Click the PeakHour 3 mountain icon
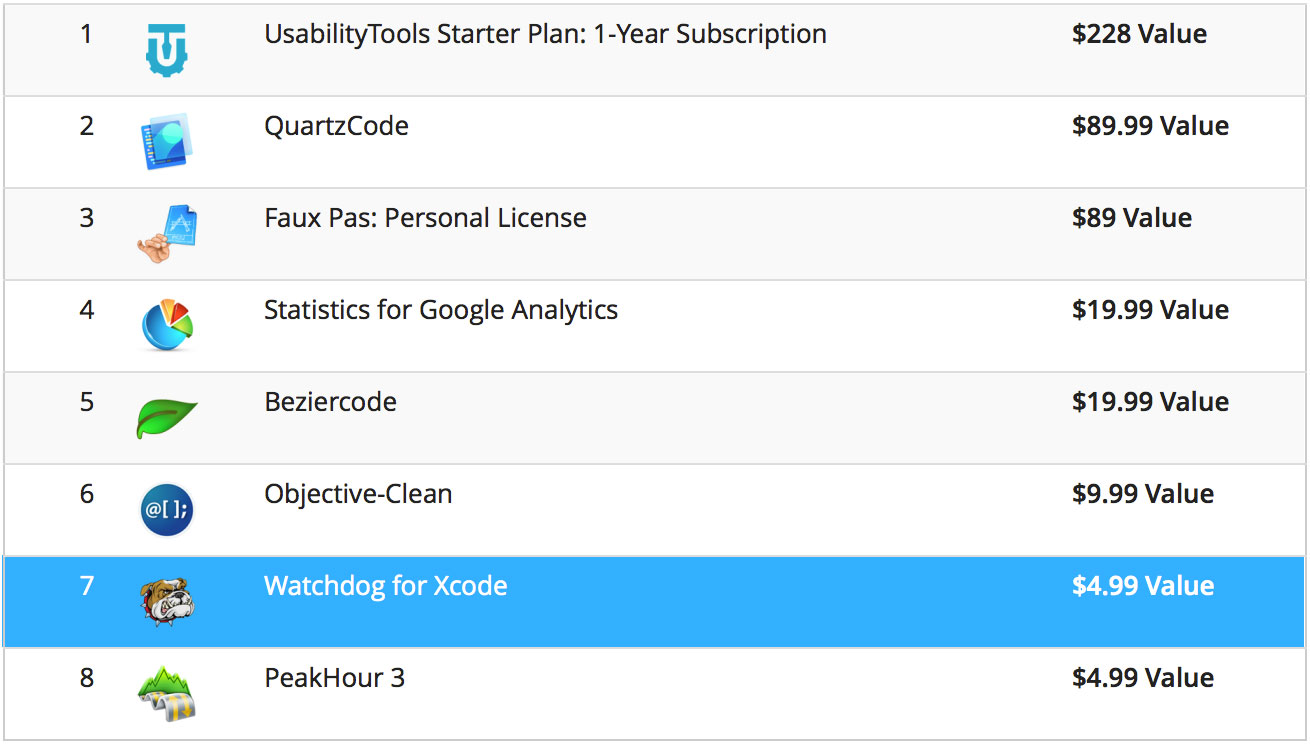This screenshot has height=744, width=1310. pos(167,694)
